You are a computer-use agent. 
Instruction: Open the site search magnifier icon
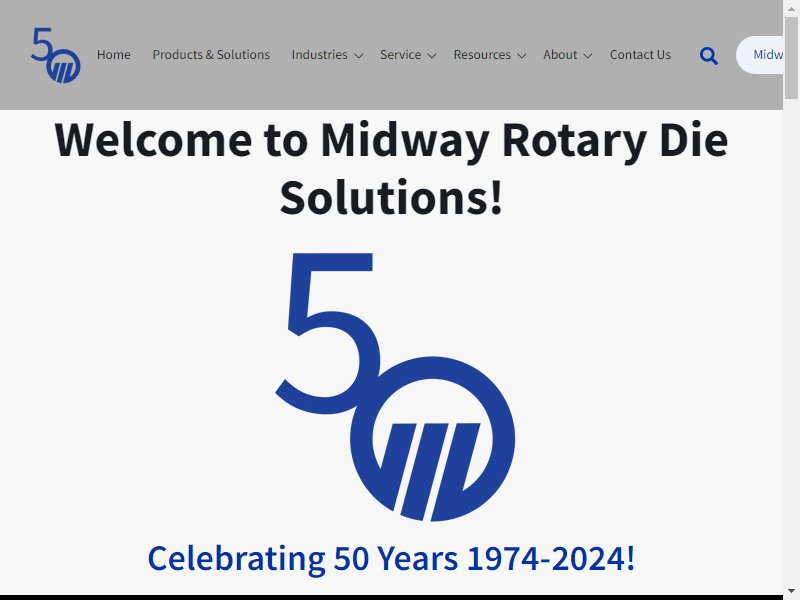pos(708,56)
